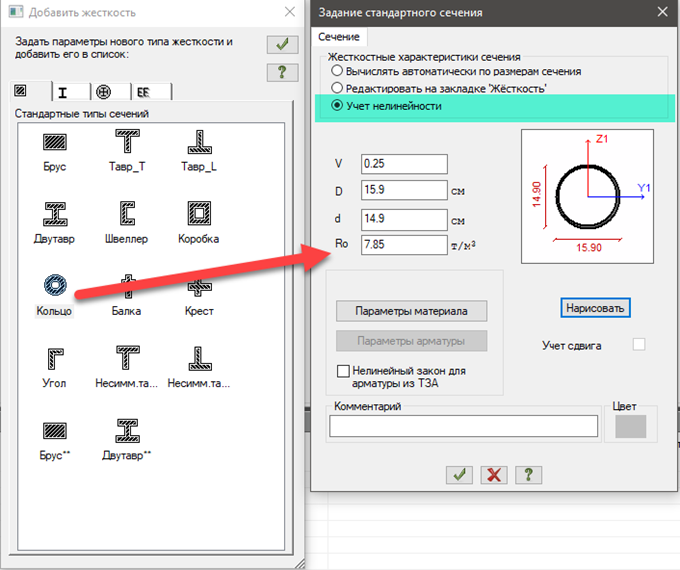Viewport: 680px width, 570px height.
Task: Click the ring section preview drawing
Action: click(587, 197)
